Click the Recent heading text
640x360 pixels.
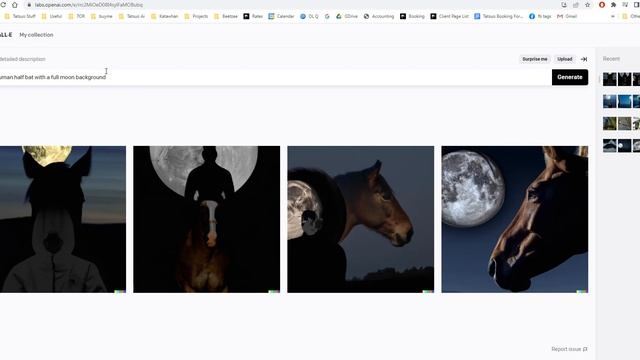pyautogui.click(x=611, y=59)
